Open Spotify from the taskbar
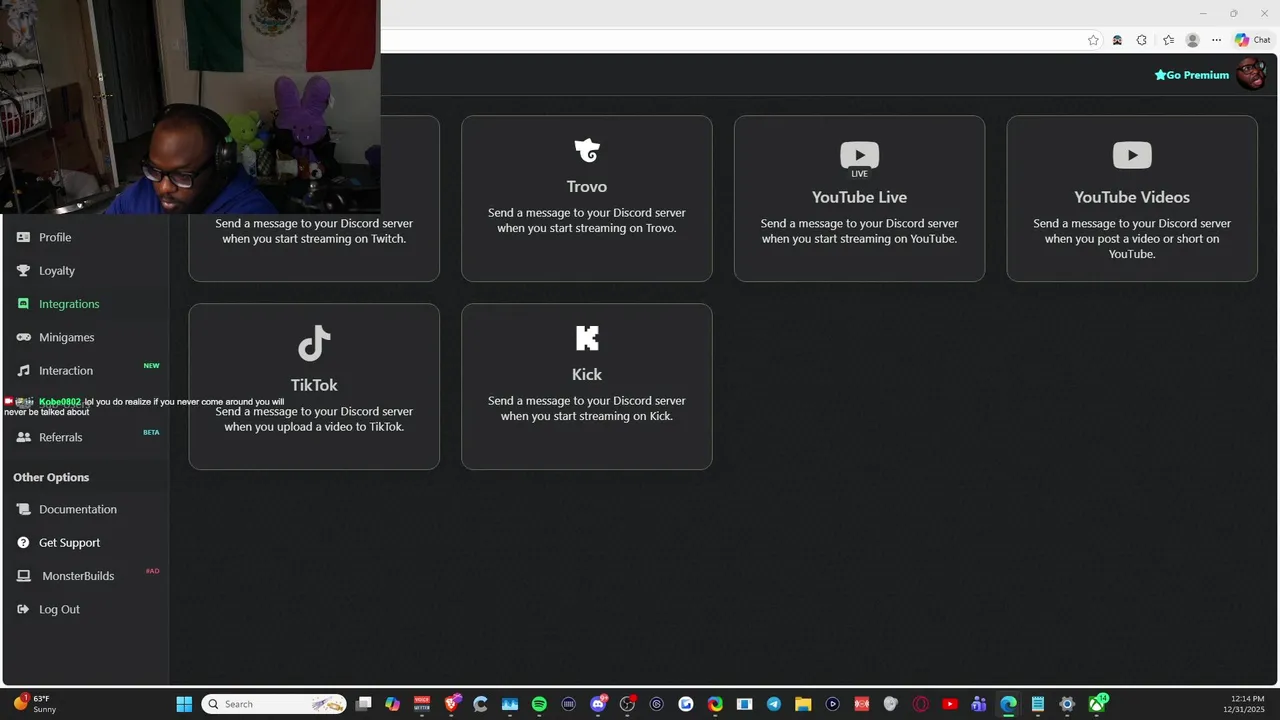 point(539,704)
